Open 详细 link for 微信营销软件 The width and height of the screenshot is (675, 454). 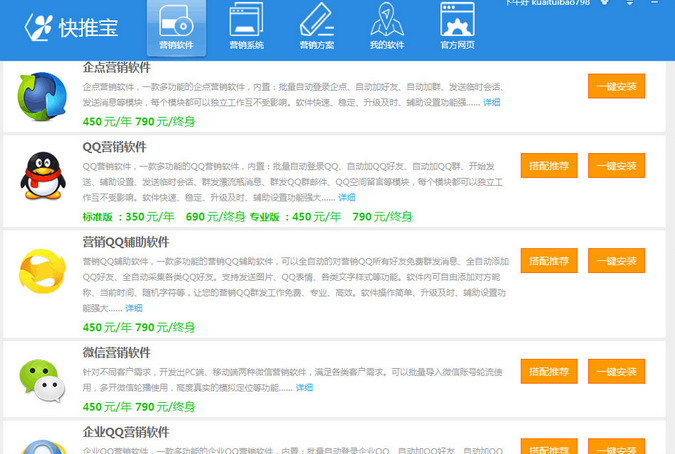[304, 388]
